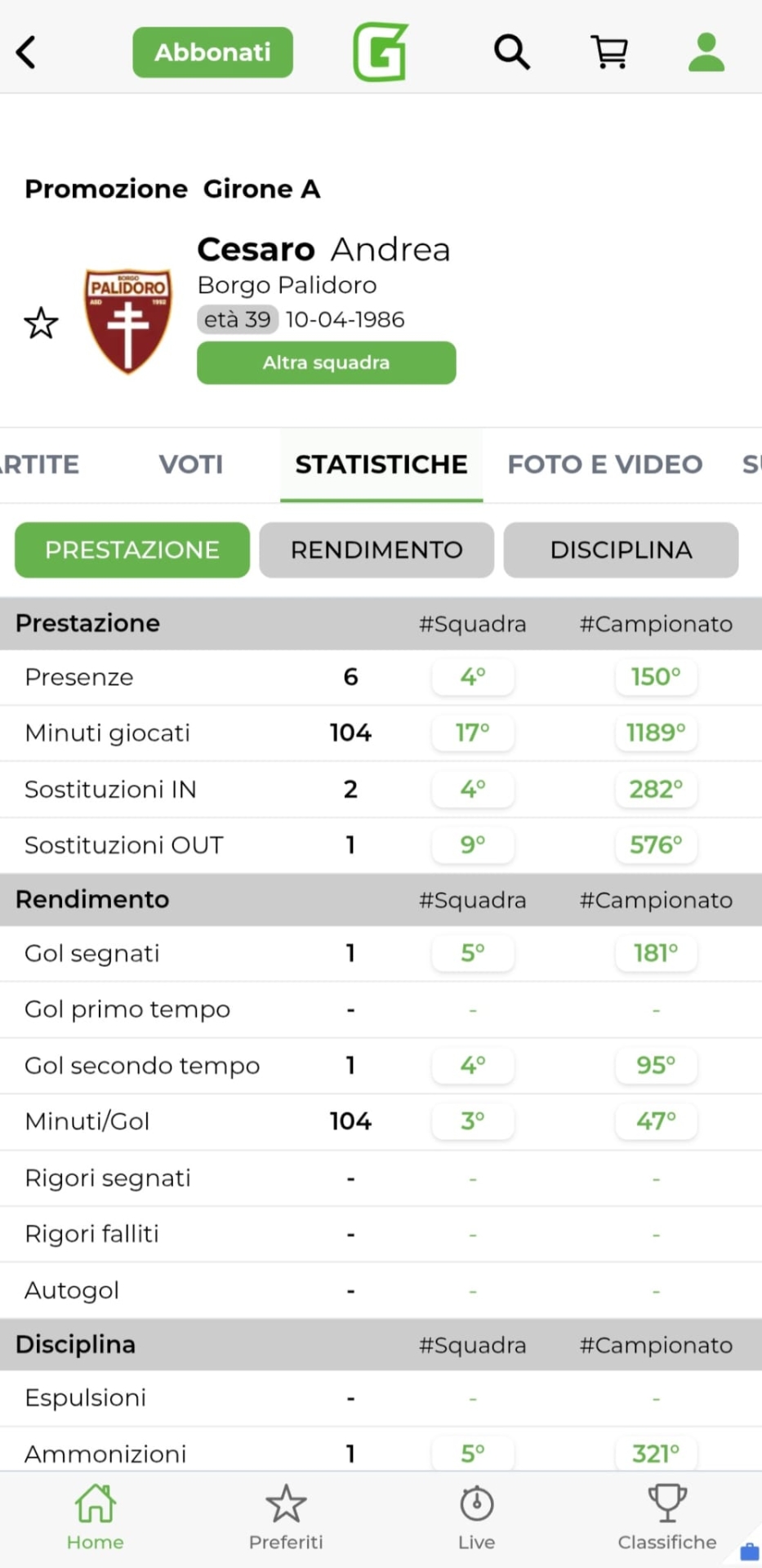762x1568 pixels.
Task: Switch to the VOTI tab
Action: click(x=191, y=464)
